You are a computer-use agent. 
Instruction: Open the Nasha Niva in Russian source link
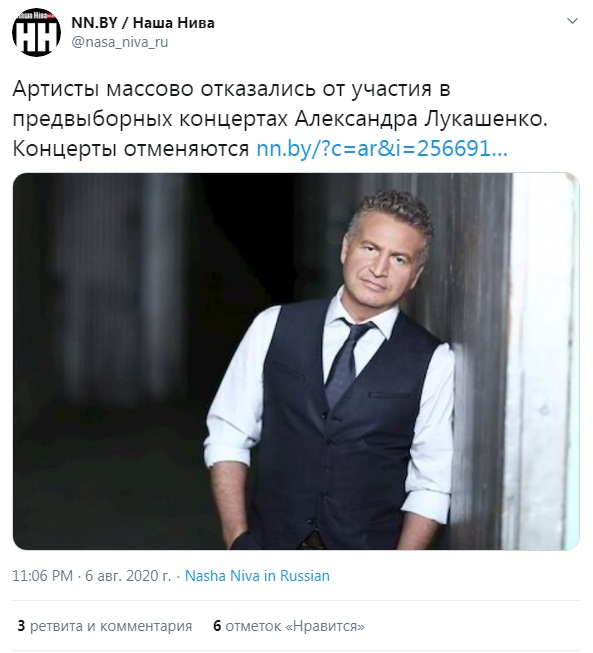click(x=257, y=576)
